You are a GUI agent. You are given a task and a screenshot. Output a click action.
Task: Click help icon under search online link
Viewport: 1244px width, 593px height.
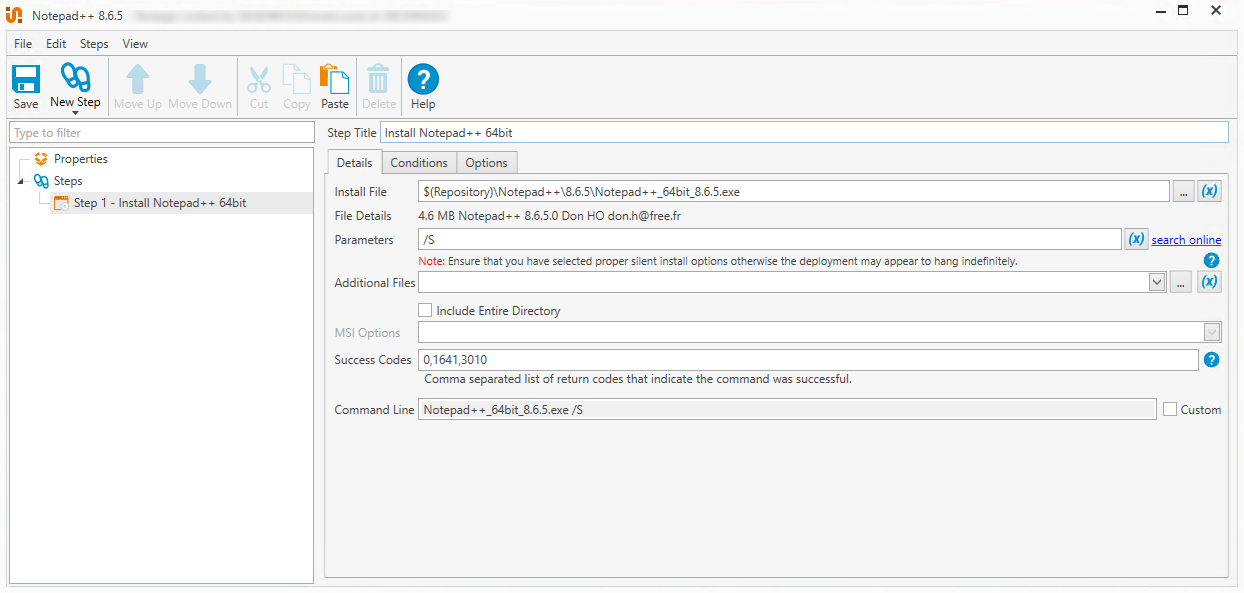point(1211,260)
